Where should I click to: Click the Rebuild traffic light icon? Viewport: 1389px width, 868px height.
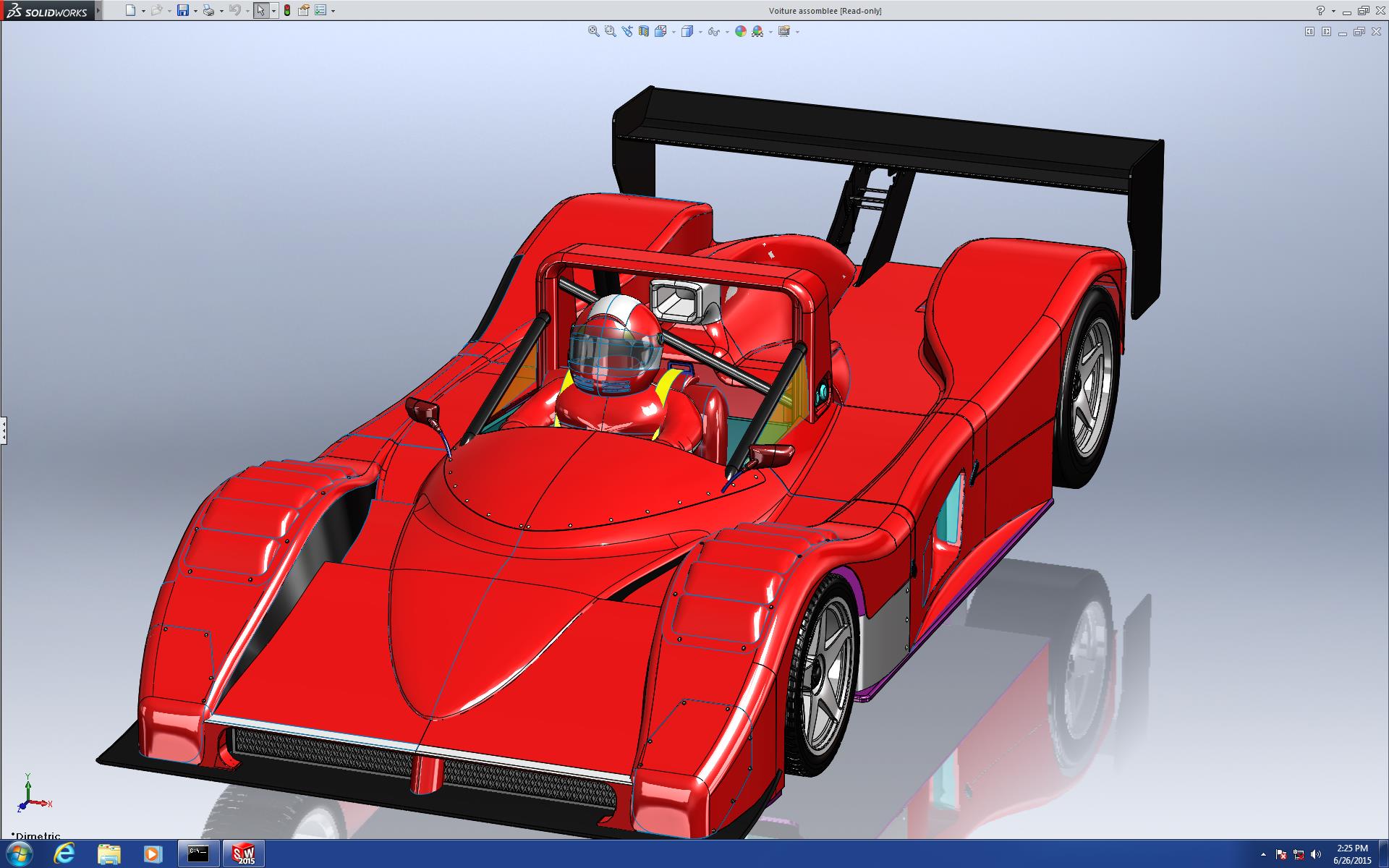287,10
